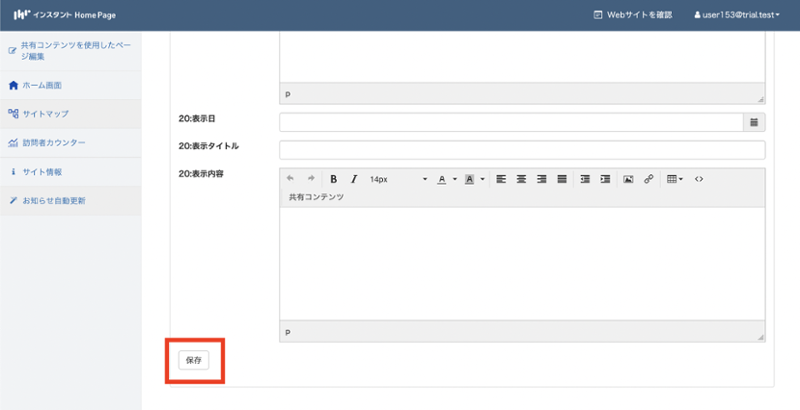Open user153@trial.test account menu
Viewport: 800px width, 410px height.
tap(736, 15)
